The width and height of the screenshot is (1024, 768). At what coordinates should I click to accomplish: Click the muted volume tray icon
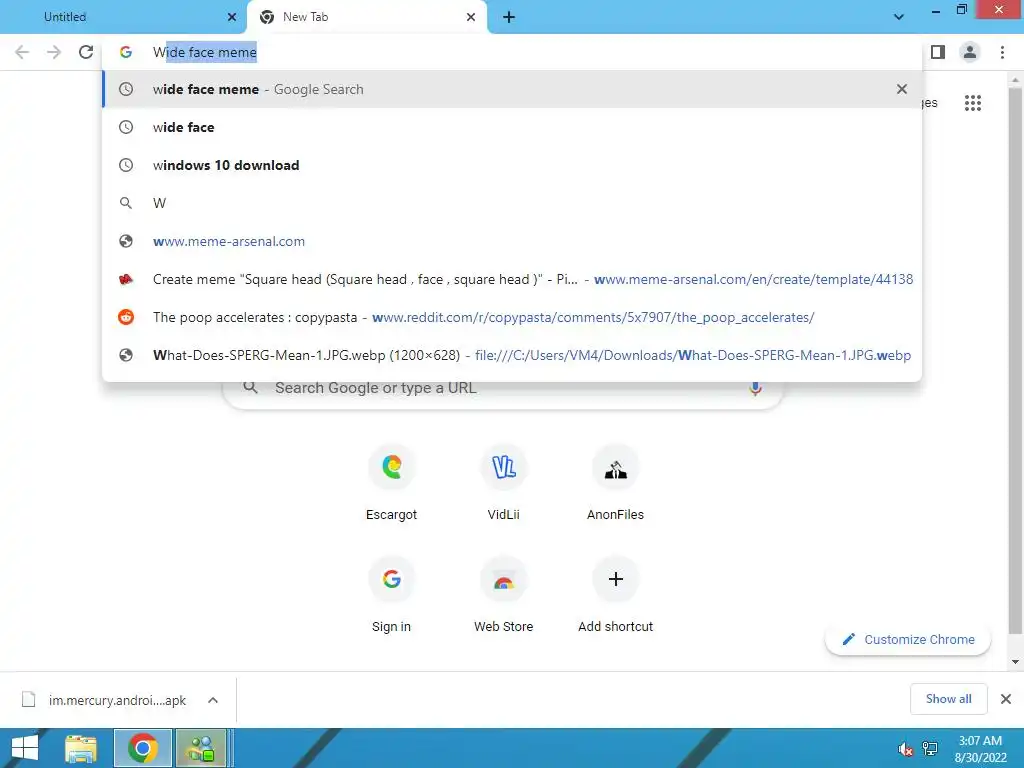[x=905, y=749]
